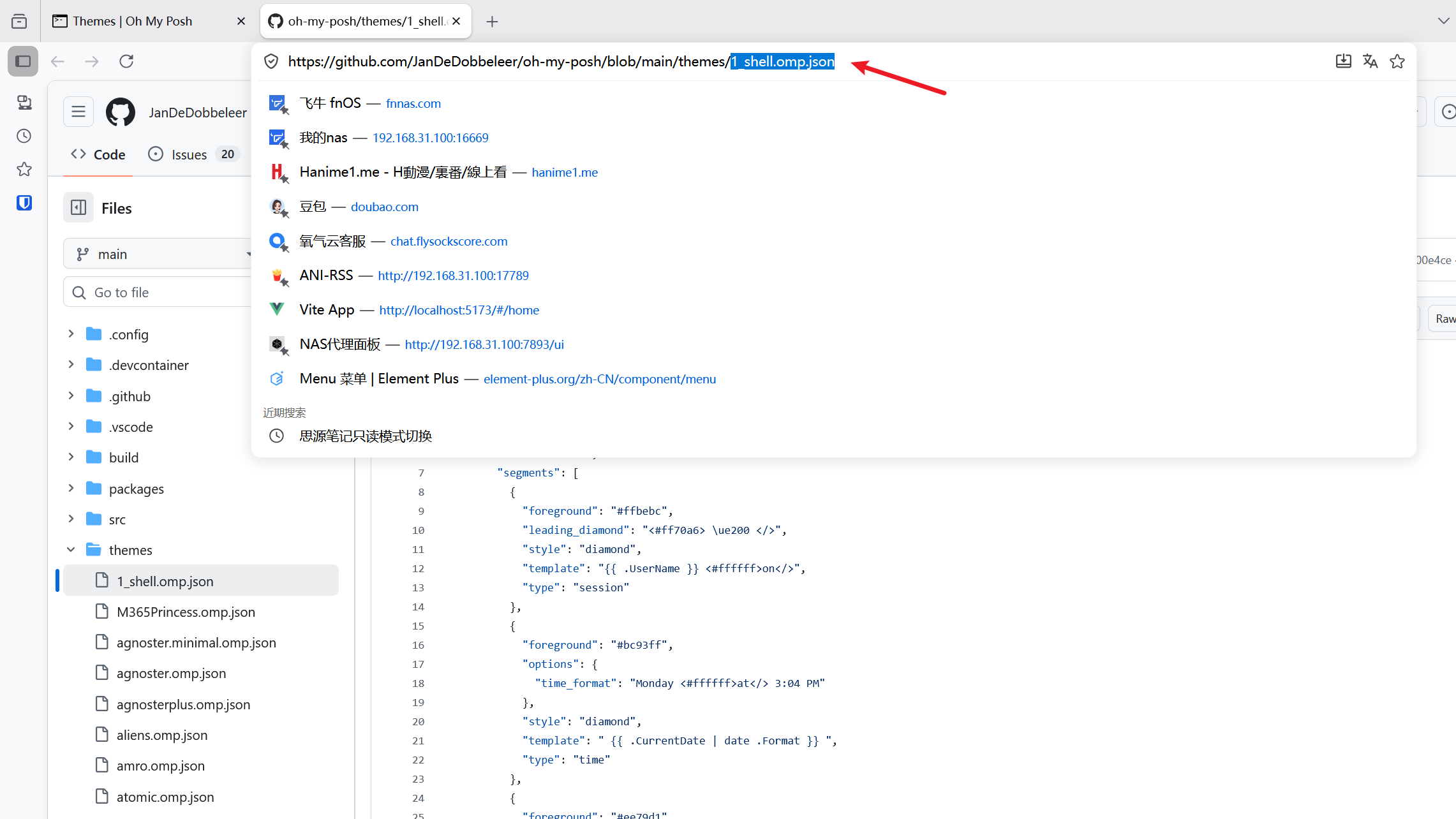Collapse the Files tree panel icon
1456x819 pixels.
(78, 208)
